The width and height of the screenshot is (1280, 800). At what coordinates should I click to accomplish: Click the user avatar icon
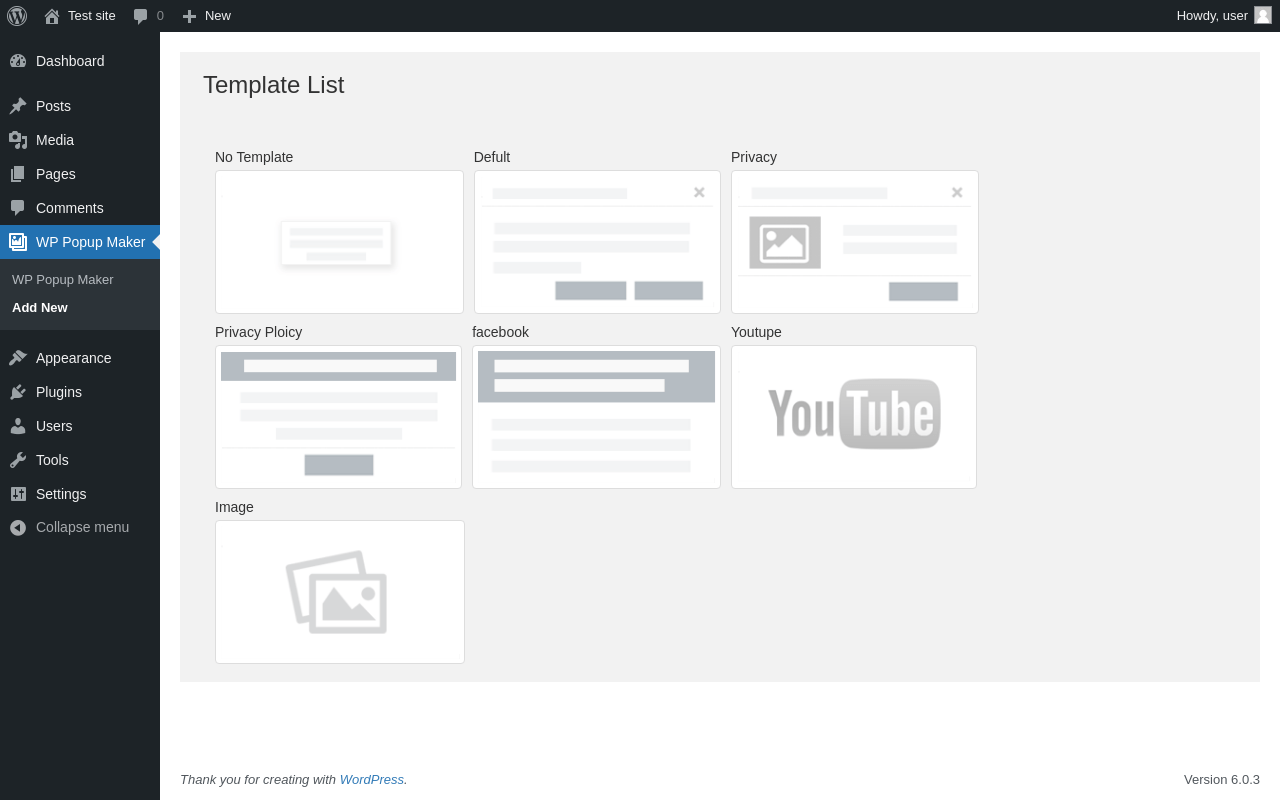(x=1263, y=15)
